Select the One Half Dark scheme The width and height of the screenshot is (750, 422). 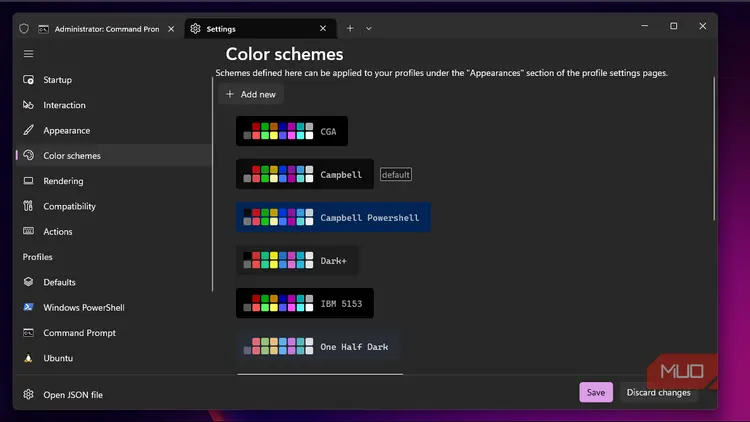pyautogui.click(x=318, y=346)
